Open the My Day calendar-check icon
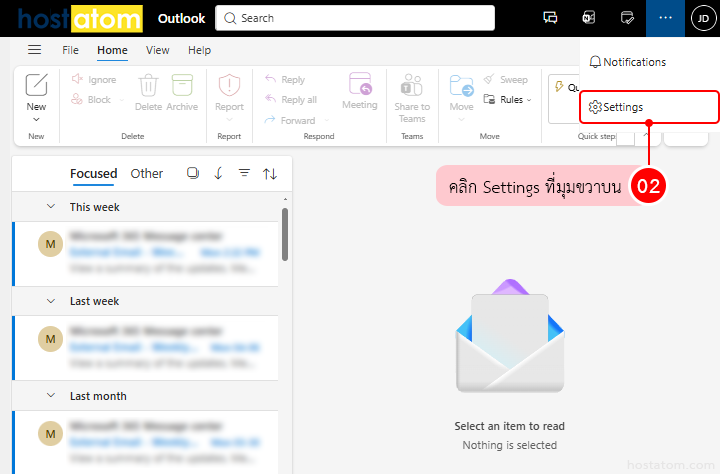Viewport: 720px width, 474px height. coord(627,18)
